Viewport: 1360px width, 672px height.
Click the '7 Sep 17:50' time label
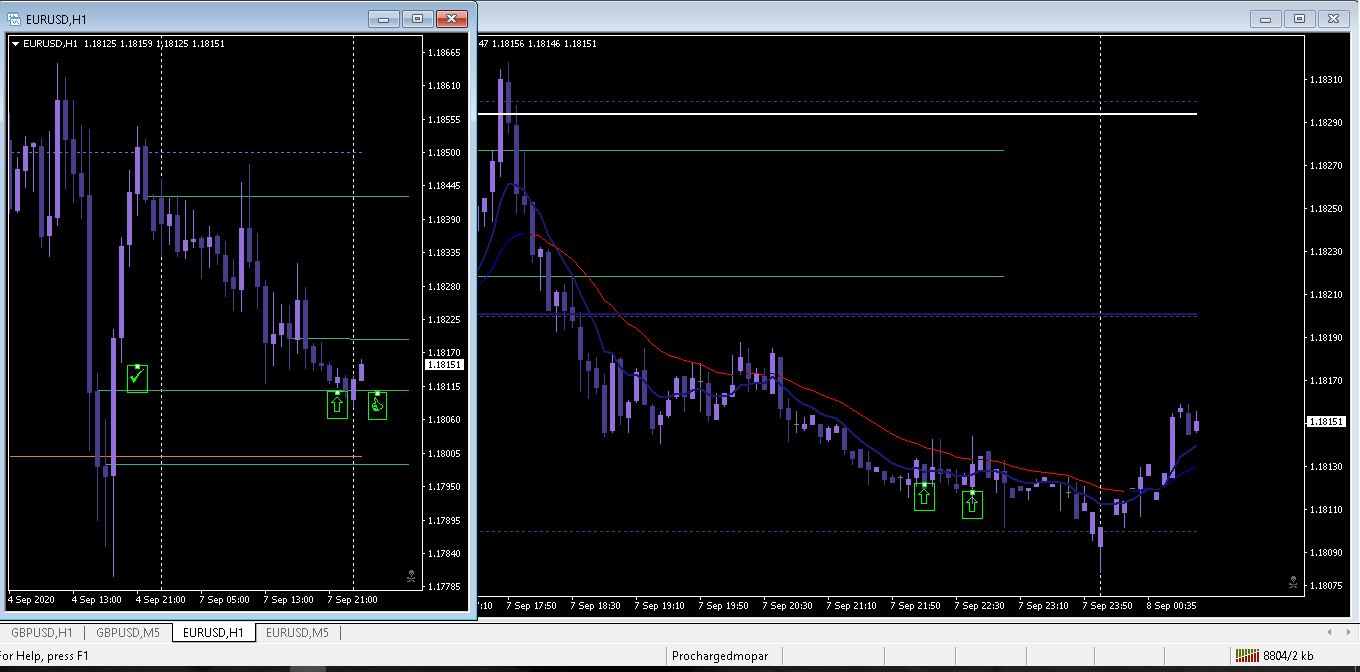pos(533,605)
